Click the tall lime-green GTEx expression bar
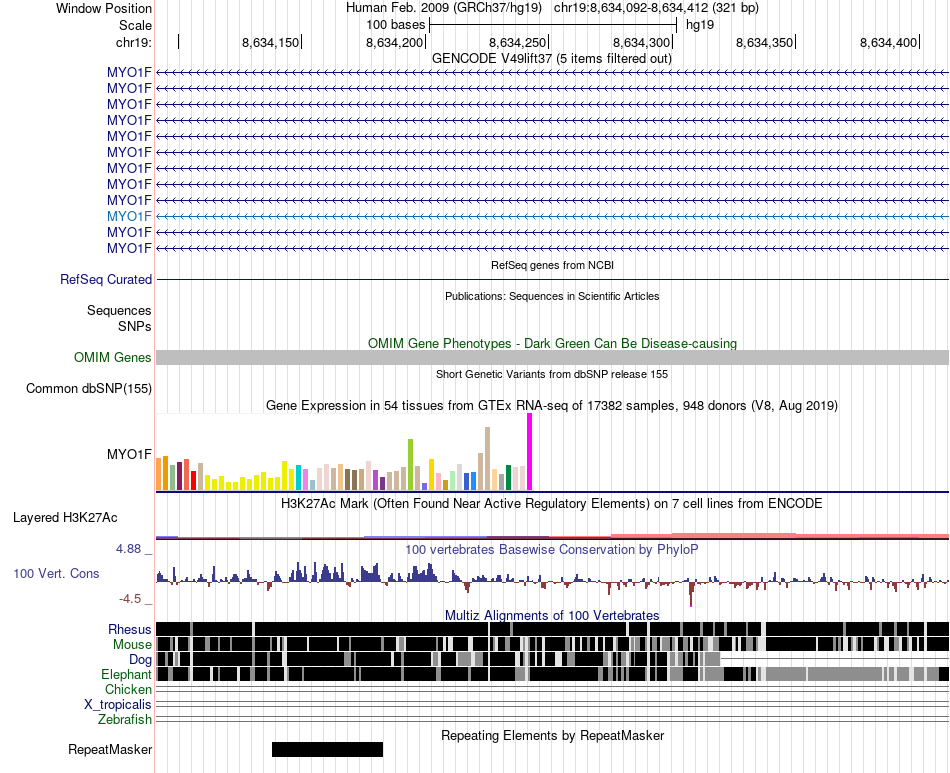This screenshot has width=950, height=773. point(410,465)
